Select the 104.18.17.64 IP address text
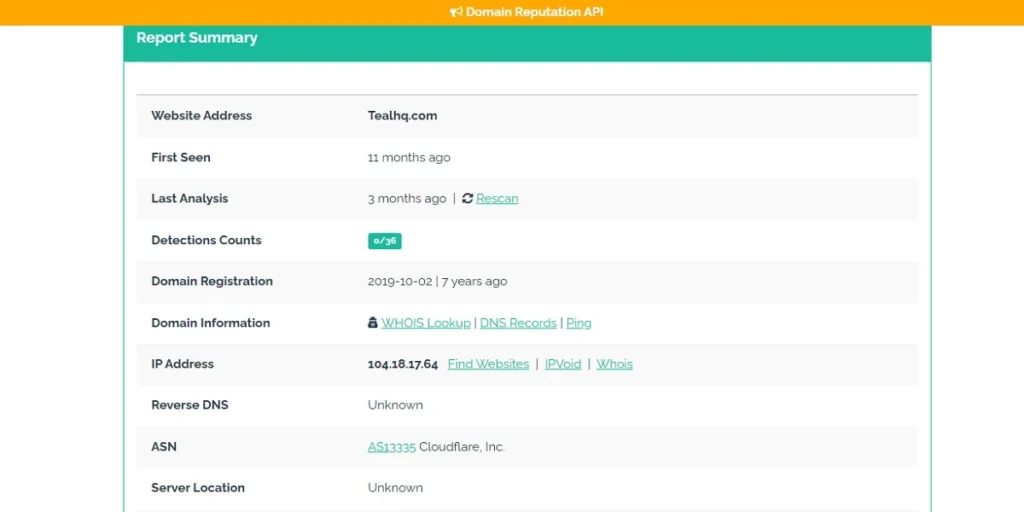1024x512 pixels. 403,364
